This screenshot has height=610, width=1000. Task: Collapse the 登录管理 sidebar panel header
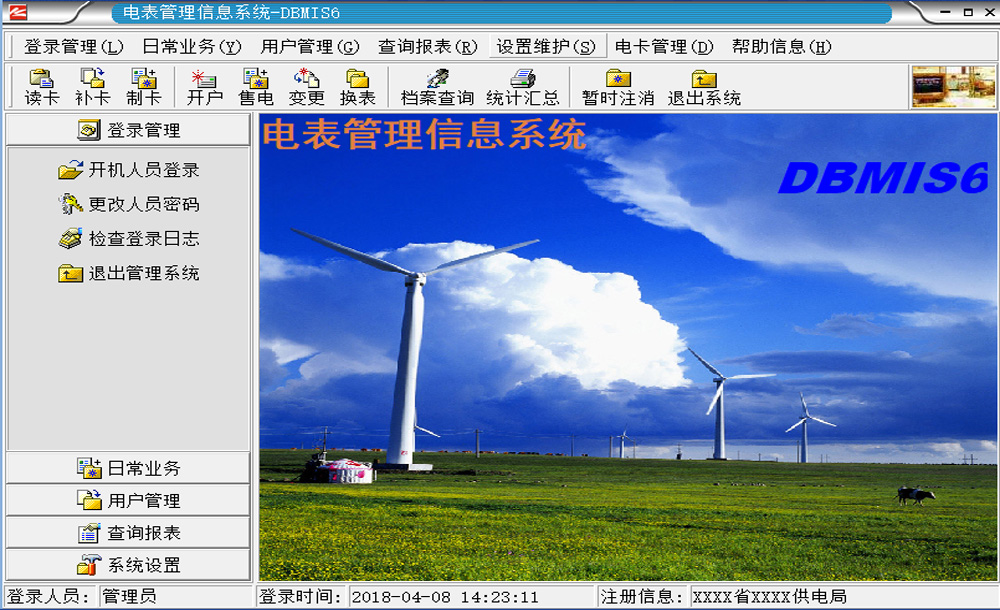coord(128,130)
